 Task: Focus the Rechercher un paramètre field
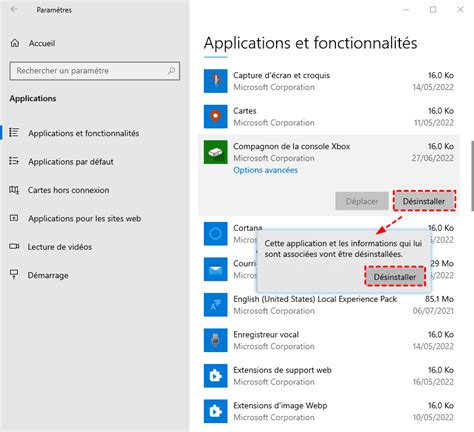coord(95,71)
